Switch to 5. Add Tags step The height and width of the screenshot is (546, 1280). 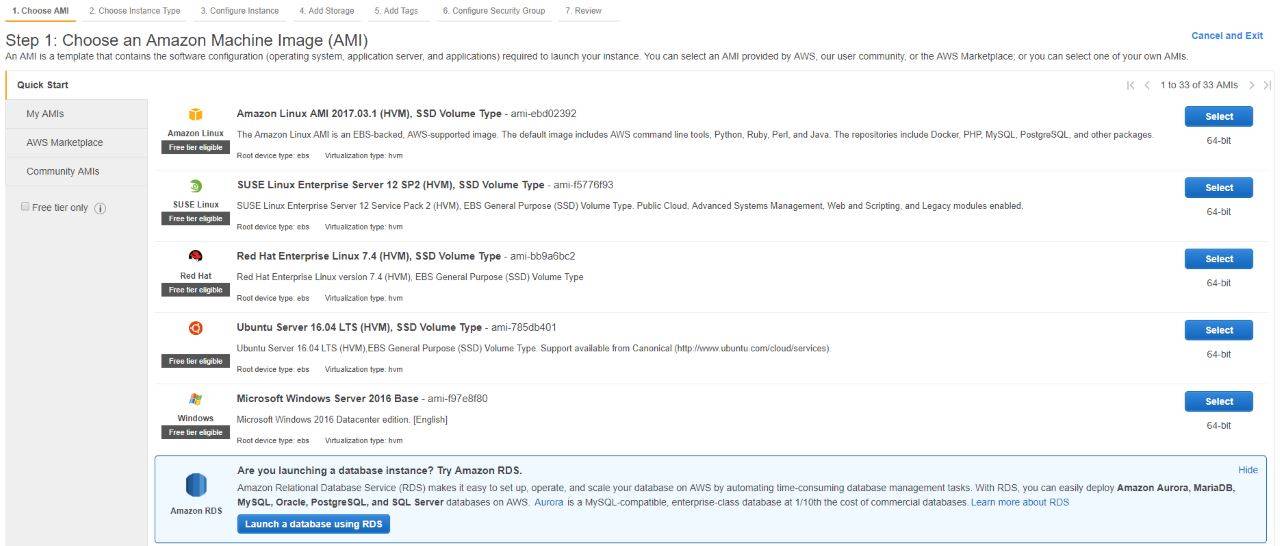(x=396, y=10)
